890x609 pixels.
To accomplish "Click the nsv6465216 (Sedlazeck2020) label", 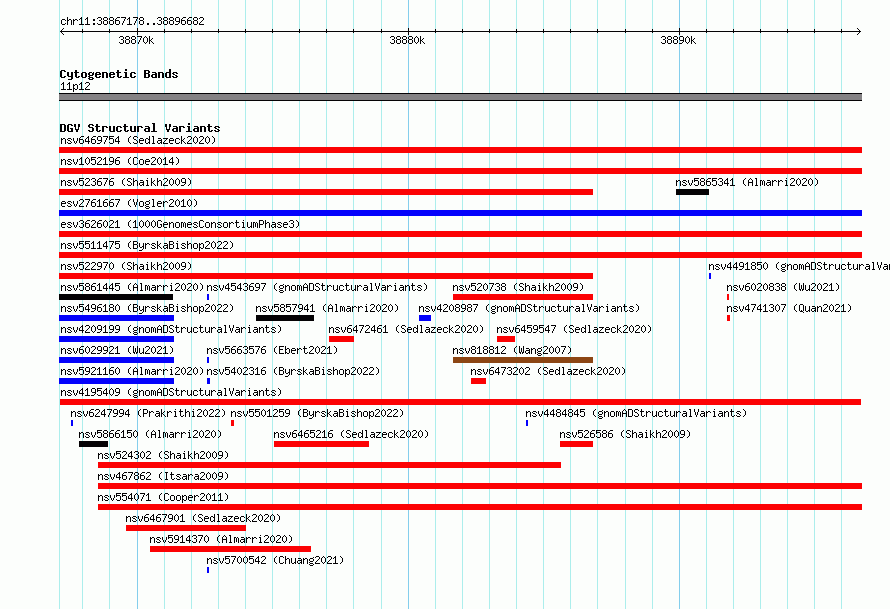I will pyautogui.click(x=351, y=434).
